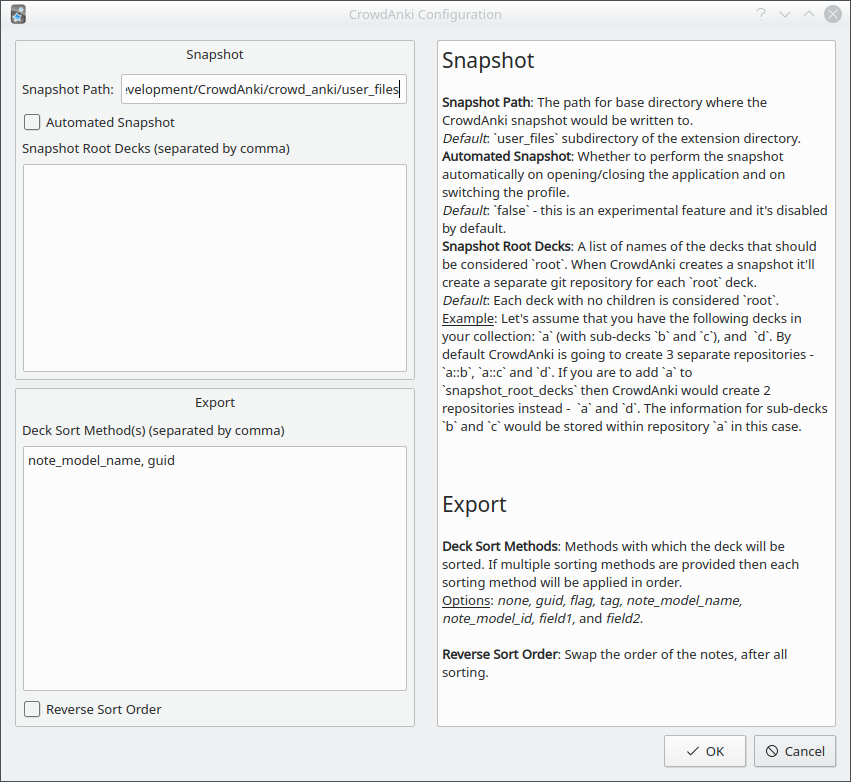Screen dimensions: 851x782
Task: Click the bold 'Deck Sort Methods' help term
Action: (x=500, y=546)
